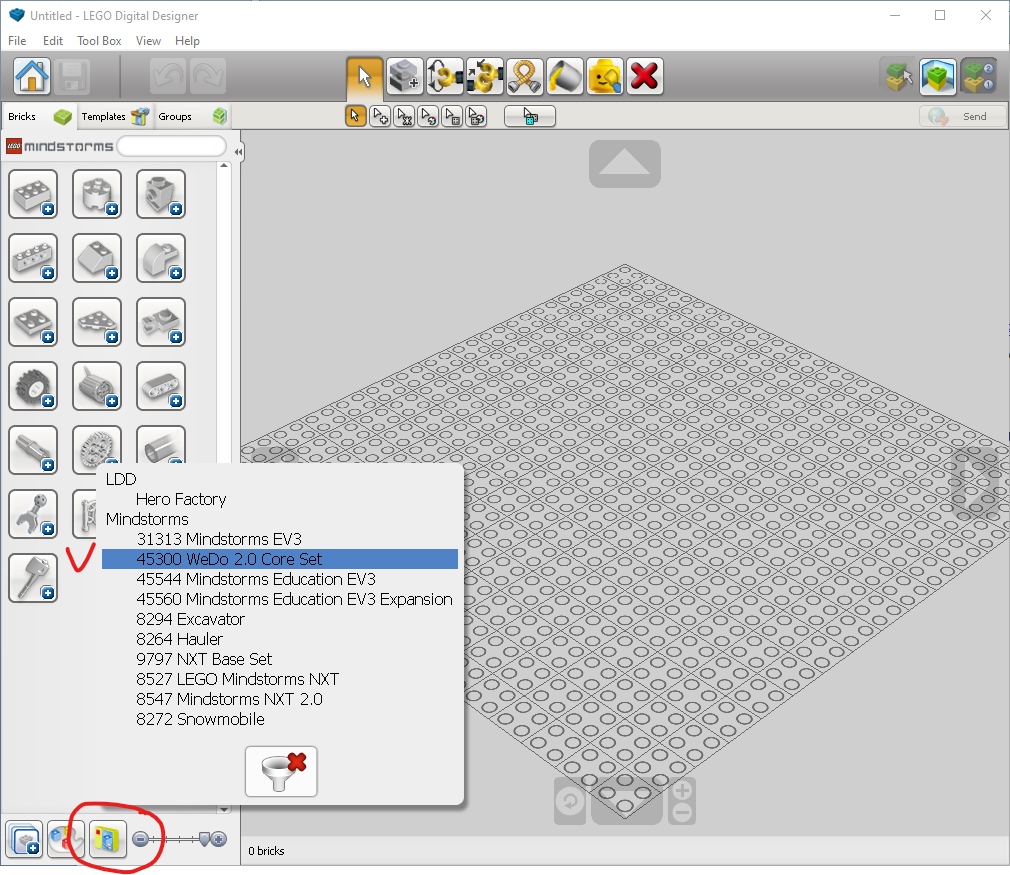Choose 8294 Excavator set
Viewport: 1010px width, 875px height.
click(191, 619)
